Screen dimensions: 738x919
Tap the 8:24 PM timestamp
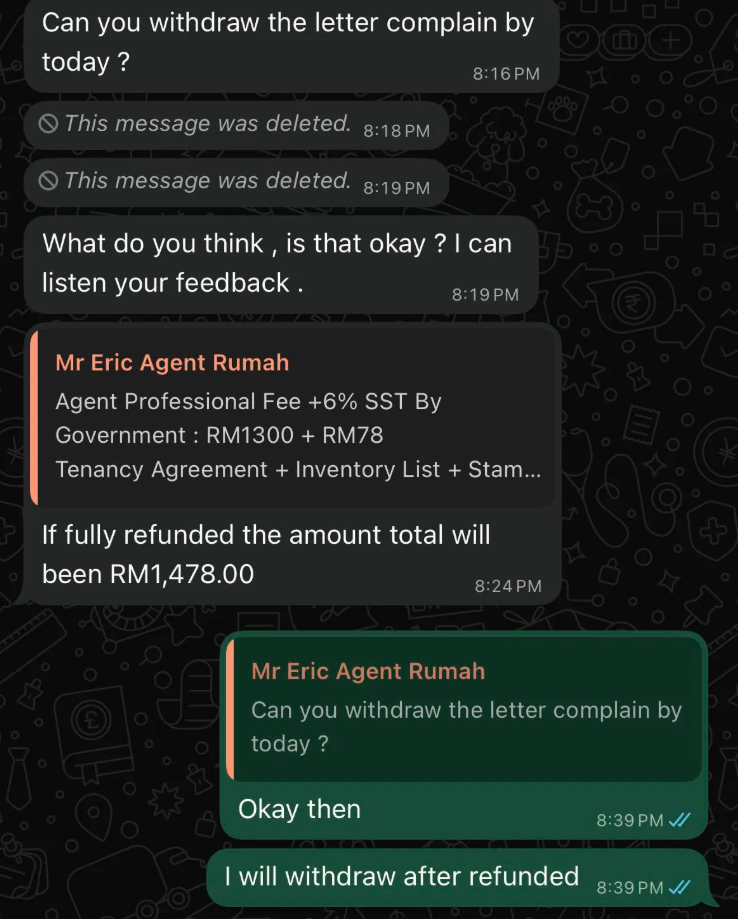[508, 586]
